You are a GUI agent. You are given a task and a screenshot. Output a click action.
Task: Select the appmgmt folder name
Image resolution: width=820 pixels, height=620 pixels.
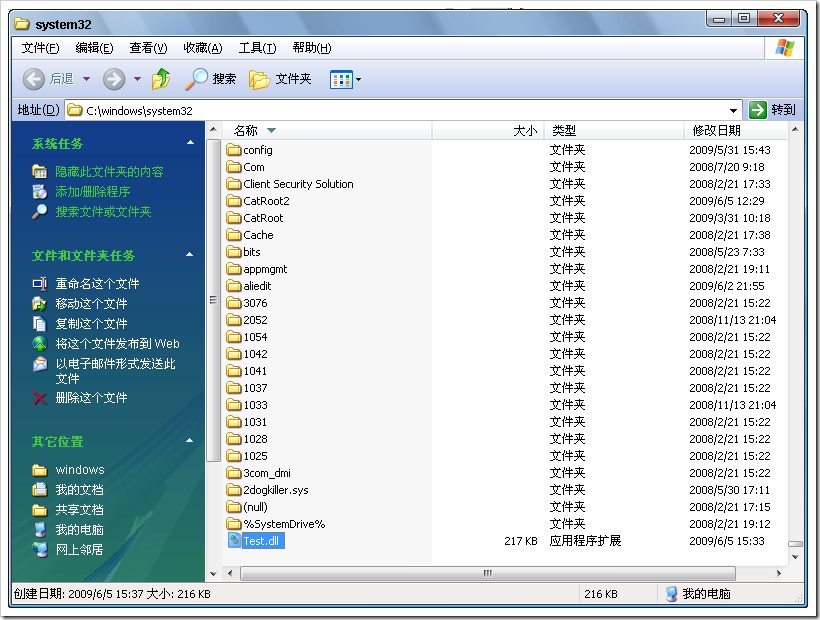click(265, 269)
